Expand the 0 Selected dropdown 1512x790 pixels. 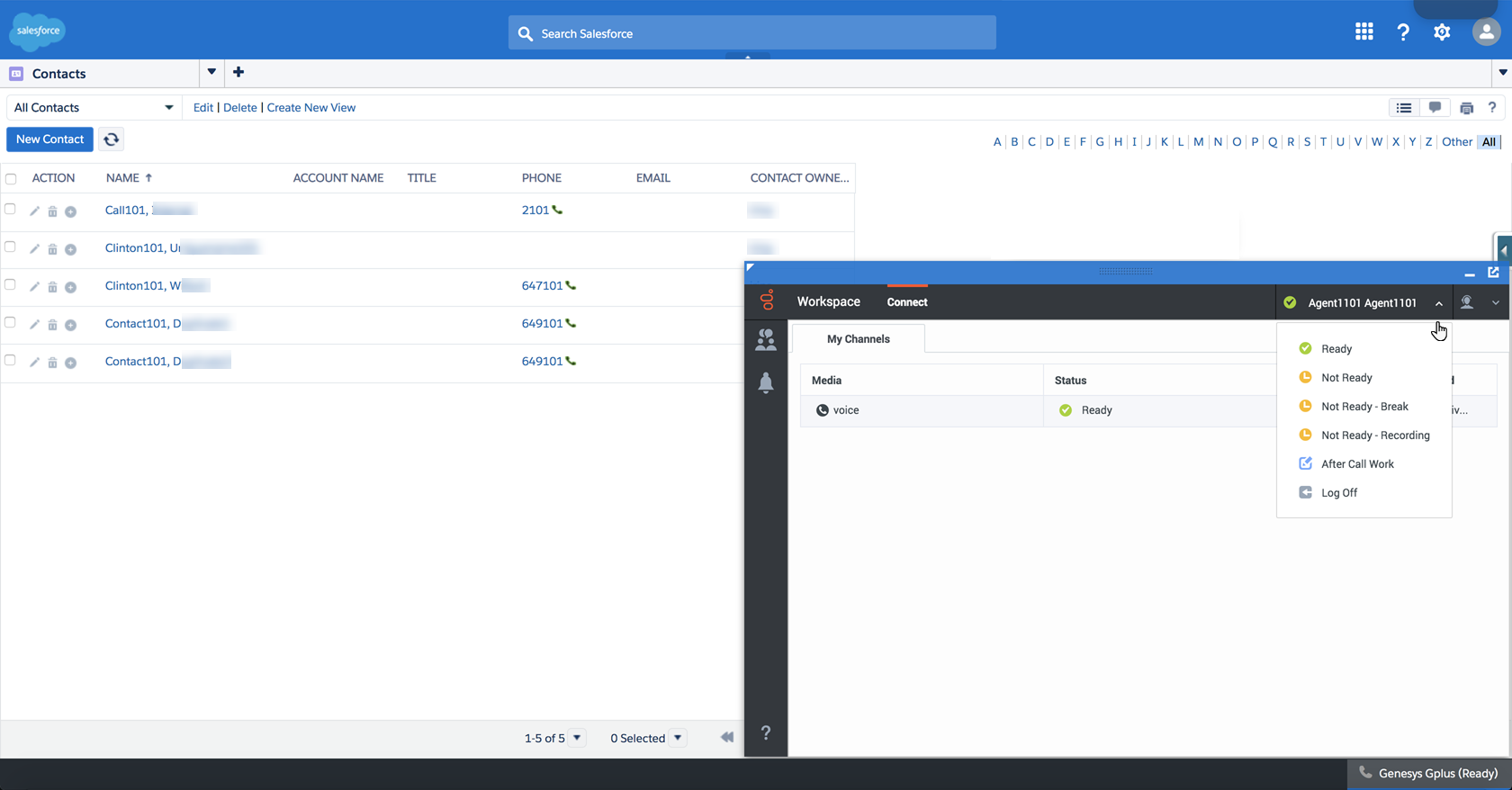[678, 738]
